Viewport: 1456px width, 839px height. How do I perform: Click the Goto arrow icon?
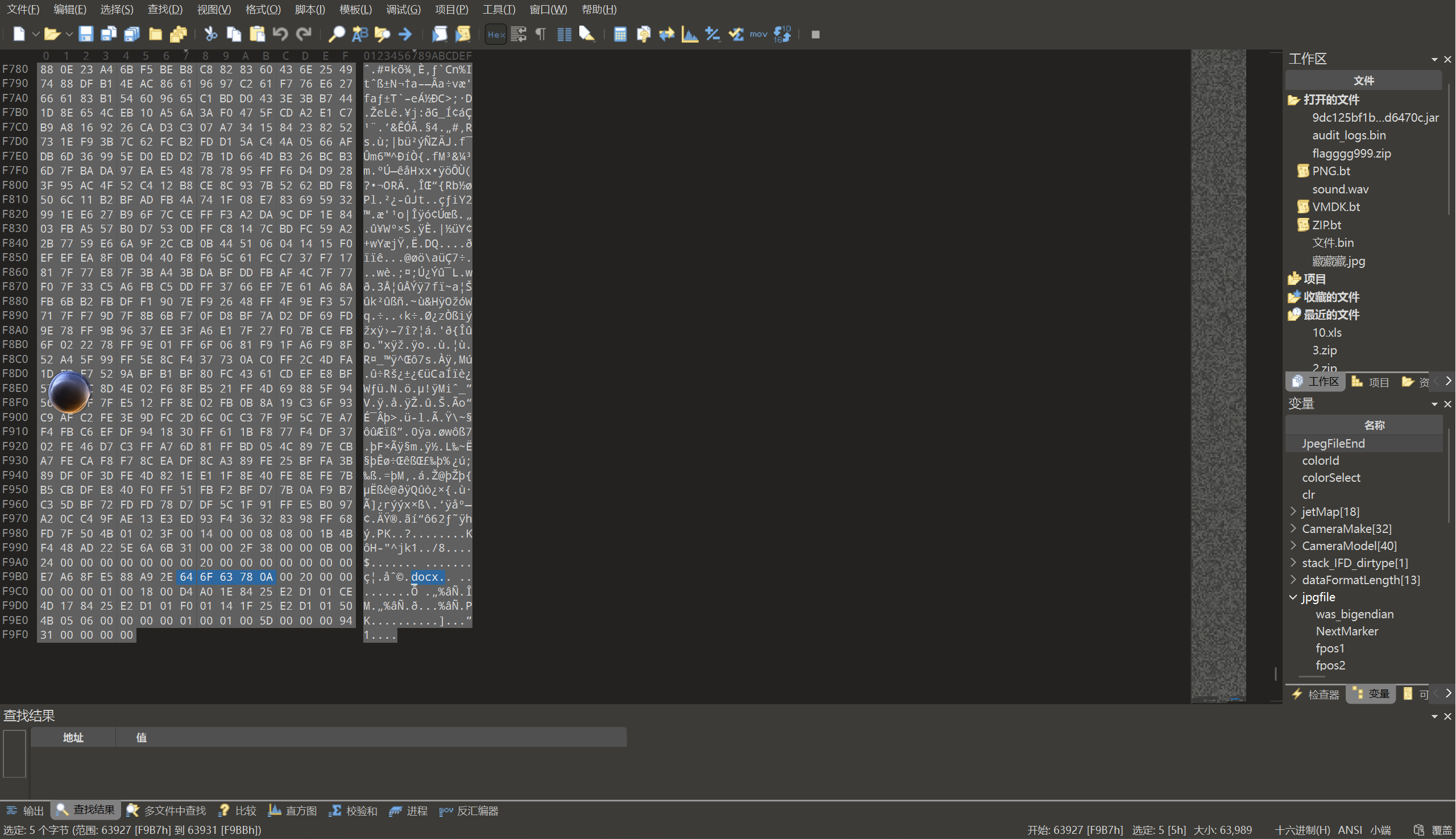[405, 34]
